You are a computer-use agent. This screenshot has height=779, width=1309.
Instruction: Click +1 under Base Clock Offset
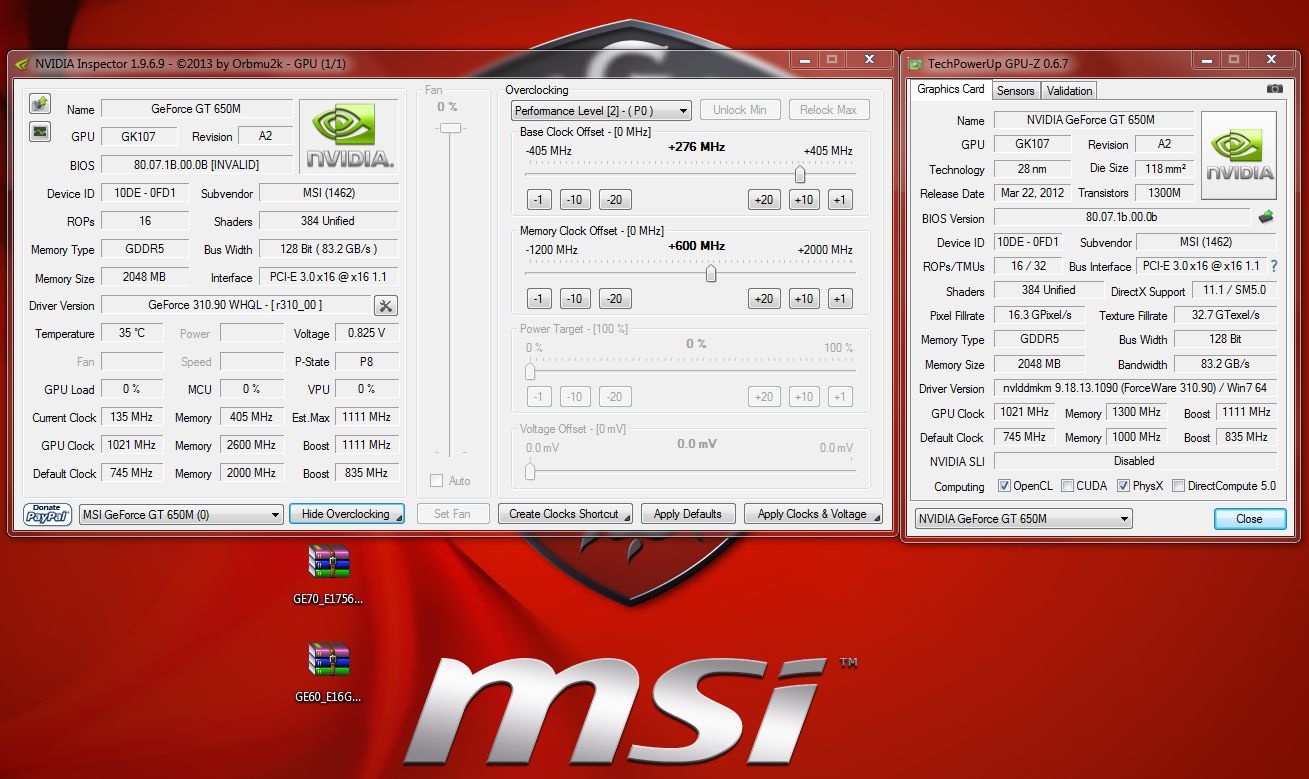click(x=840, y=200)
